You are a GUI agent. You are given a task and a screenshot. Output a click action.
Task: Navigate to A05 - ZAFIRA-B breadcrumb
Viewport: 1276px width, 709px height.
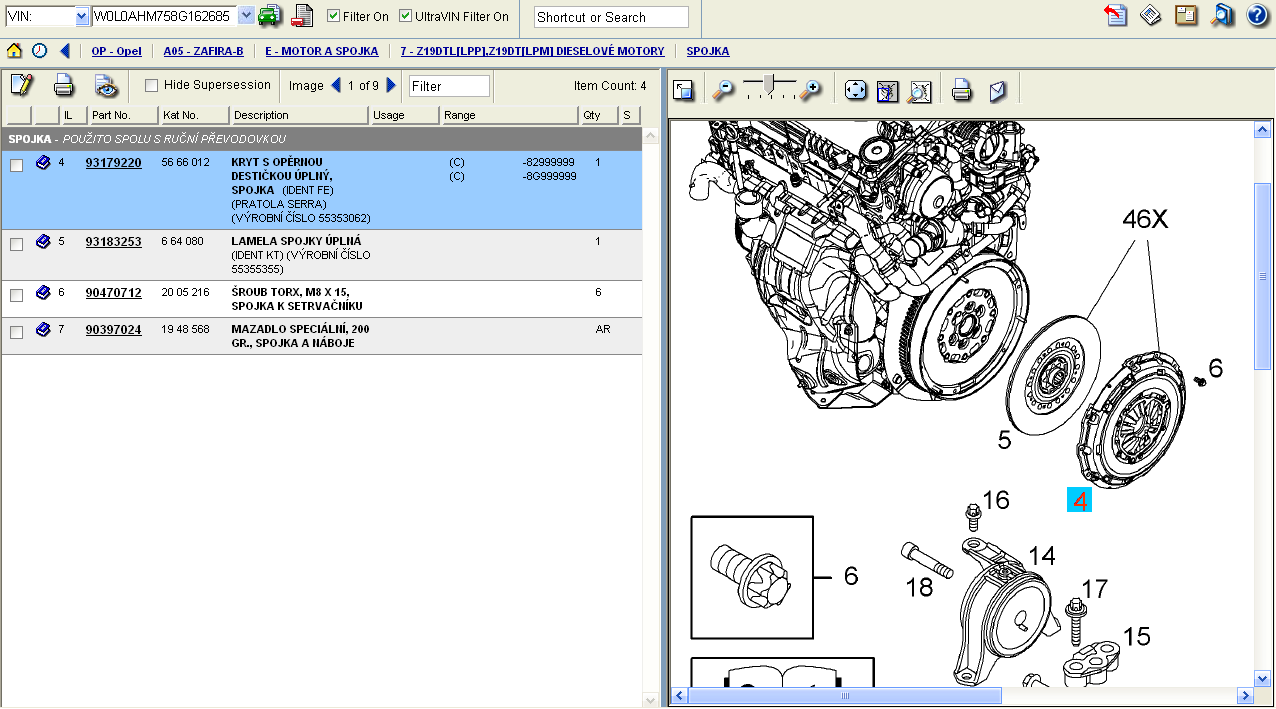(203, 51)
